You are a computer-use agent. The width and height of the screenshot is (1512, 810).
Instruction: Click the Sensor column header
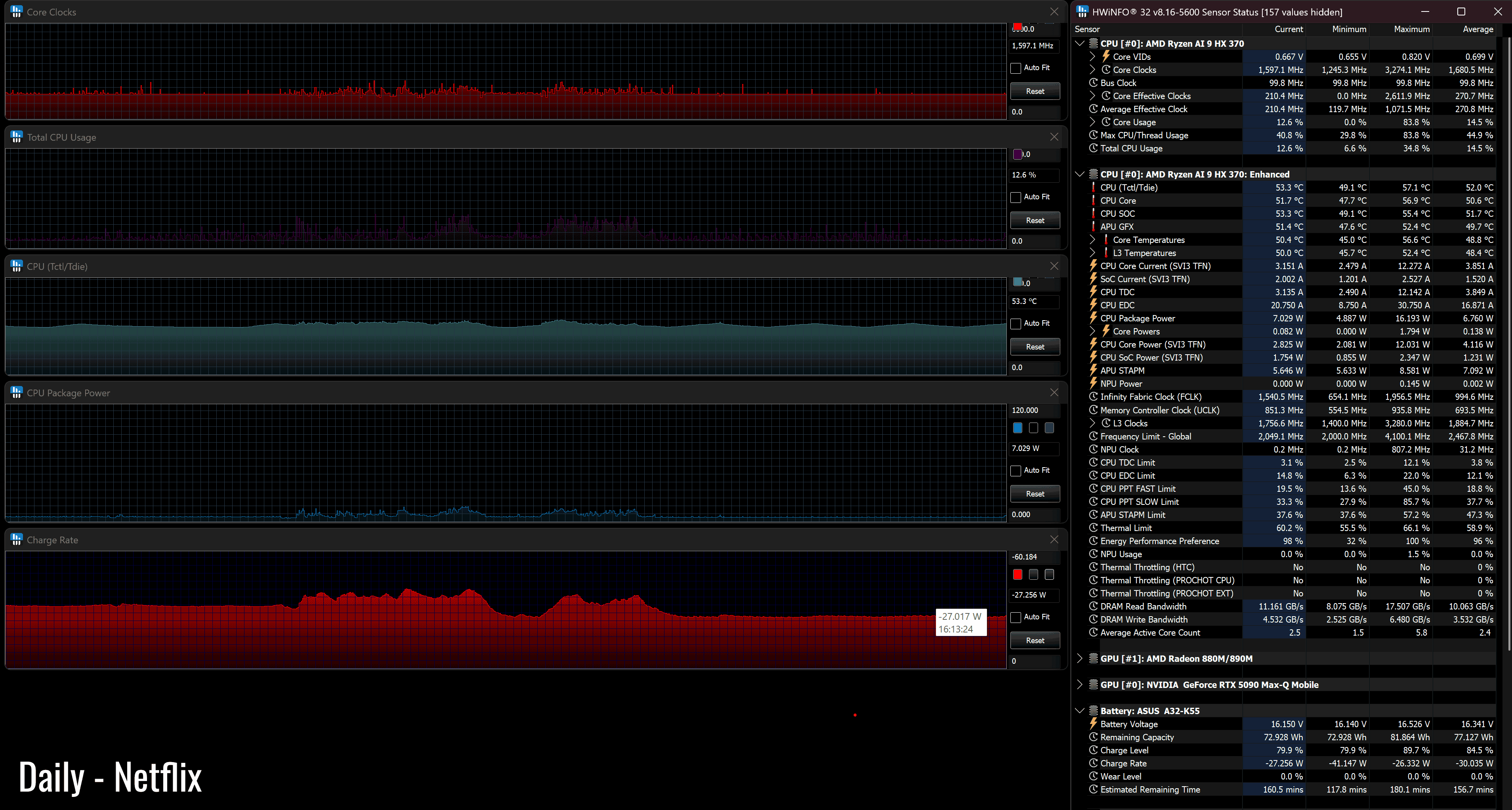click(x=1087, y=29)
